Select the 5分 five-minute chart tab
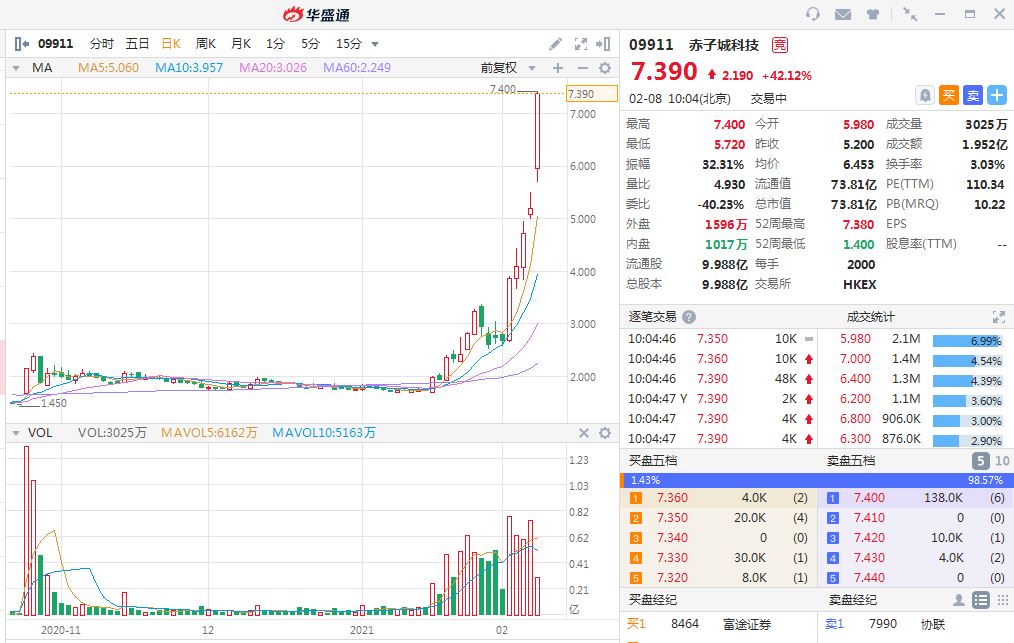Viewport: 1014px width, 643px height. click(310, 44)
